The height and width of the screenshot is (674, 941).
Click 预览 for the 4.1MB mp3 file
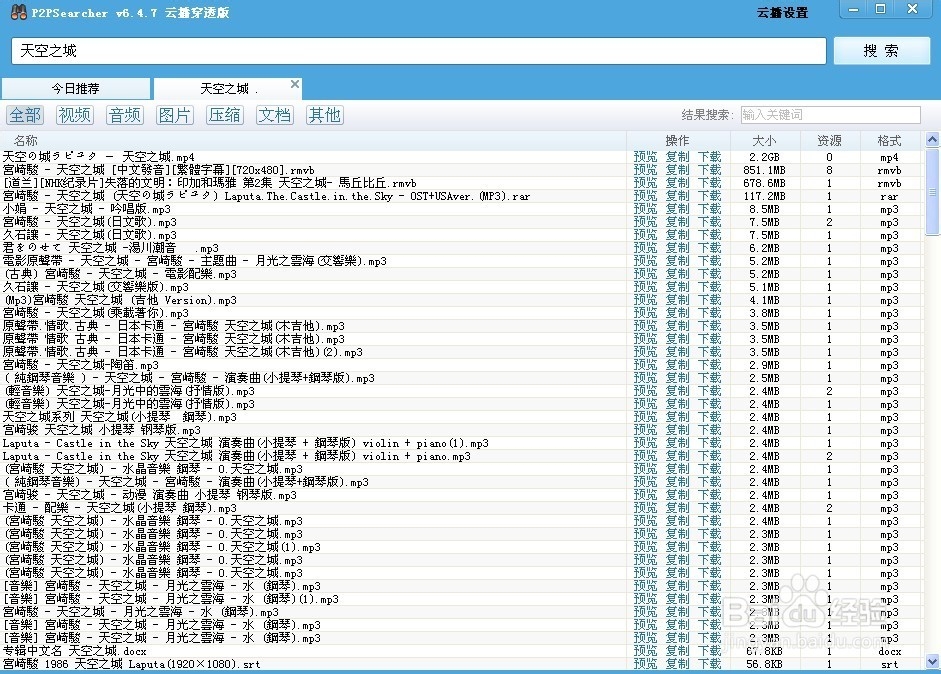coord(645,300)
